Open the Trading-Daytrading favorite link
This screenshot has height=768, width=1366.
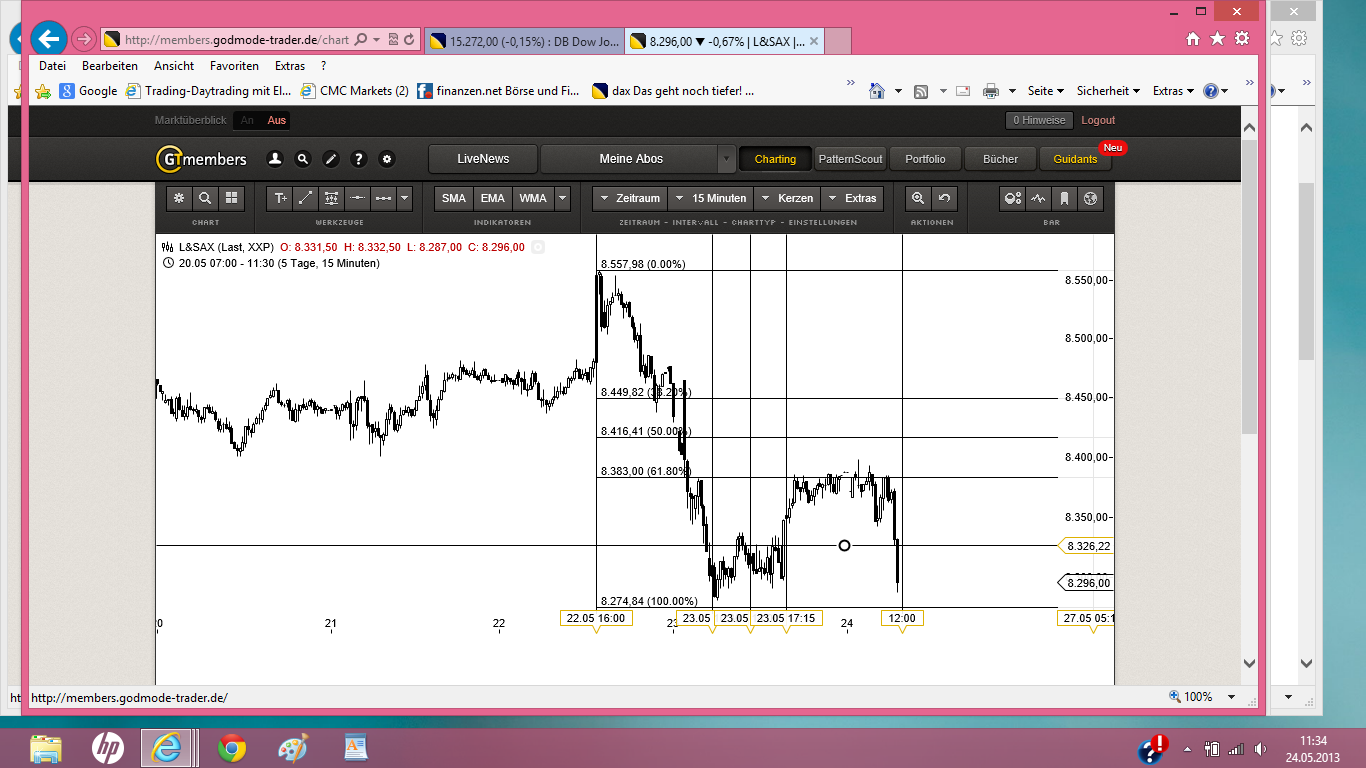tap(208, 91)
